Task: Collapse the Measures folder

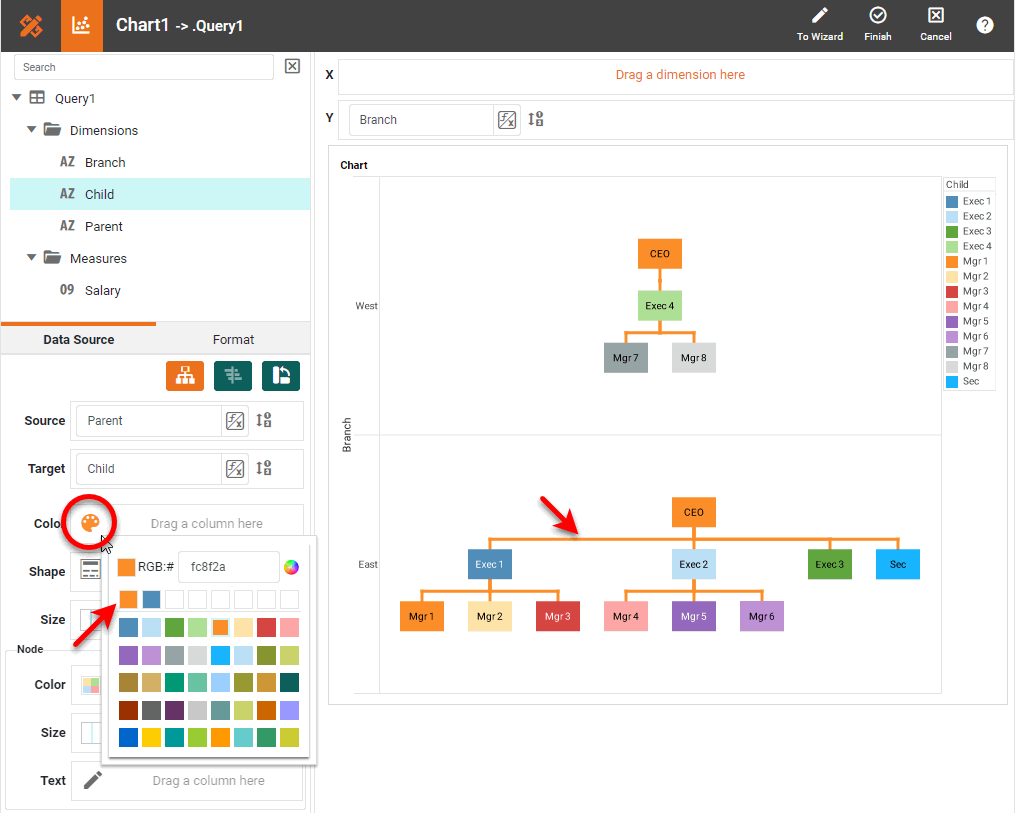Action: tap(32, 258)
